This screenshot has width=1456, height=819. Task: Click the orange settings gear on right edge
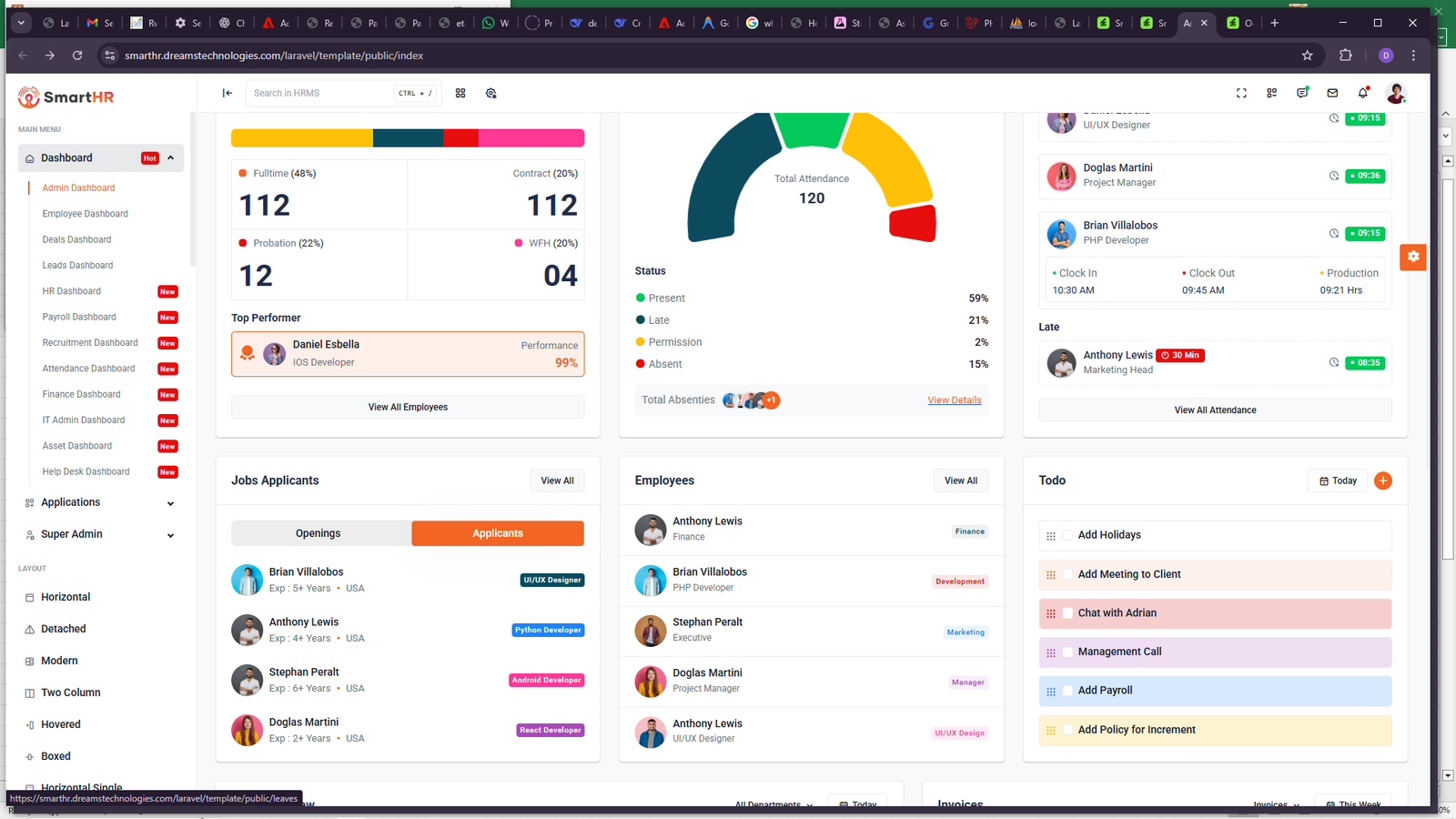(x=1413, y=257)
